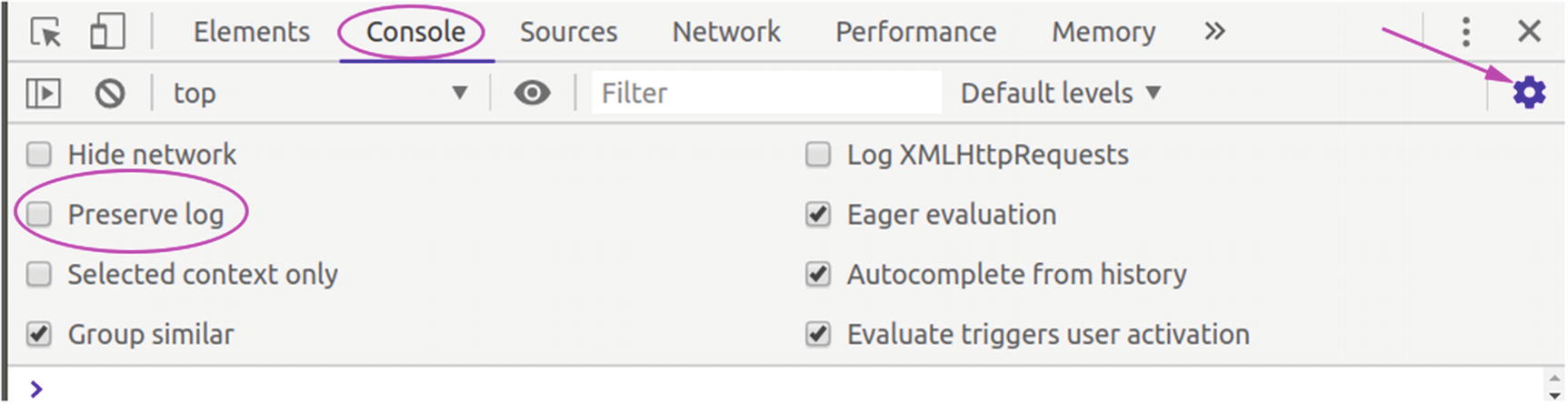This screenshot has width=1568, height=404.
Task: Show the console sidebar panel
Action: 44,93
